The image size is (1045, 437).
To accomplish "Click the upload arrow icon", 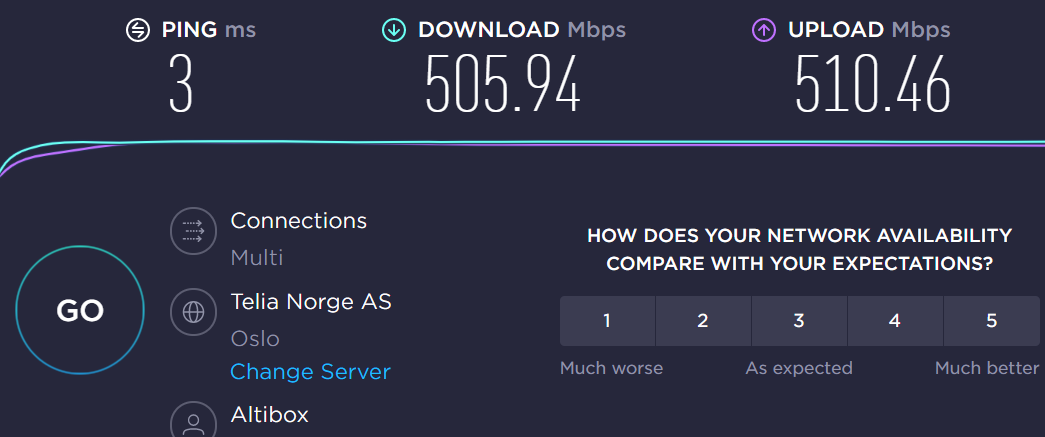I will [x=764, y=30].
